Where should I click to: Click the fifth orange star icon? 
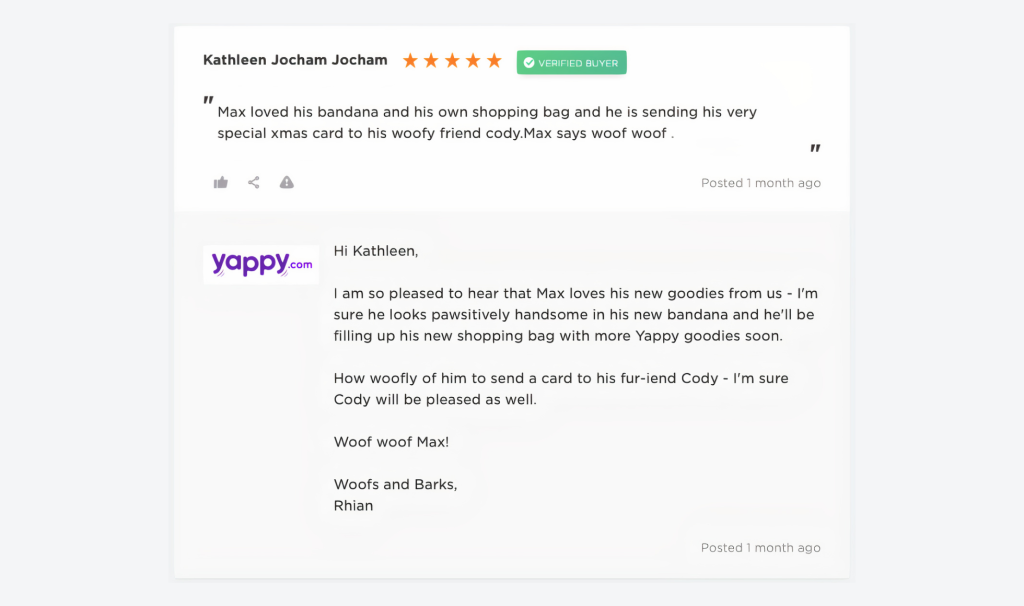coord(494,60)
